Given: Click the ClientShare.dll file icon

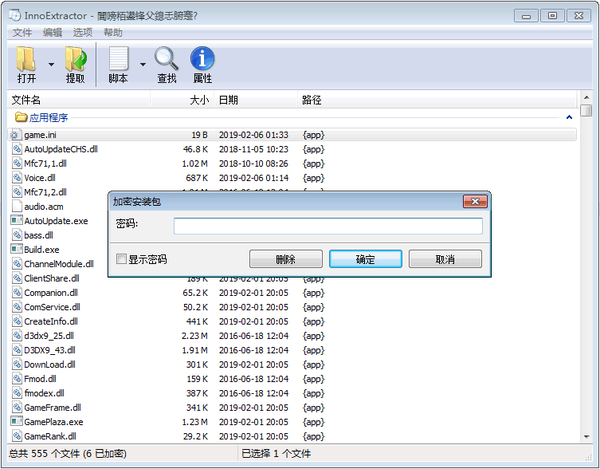Looking at the screenshot, I should [17, 278].
